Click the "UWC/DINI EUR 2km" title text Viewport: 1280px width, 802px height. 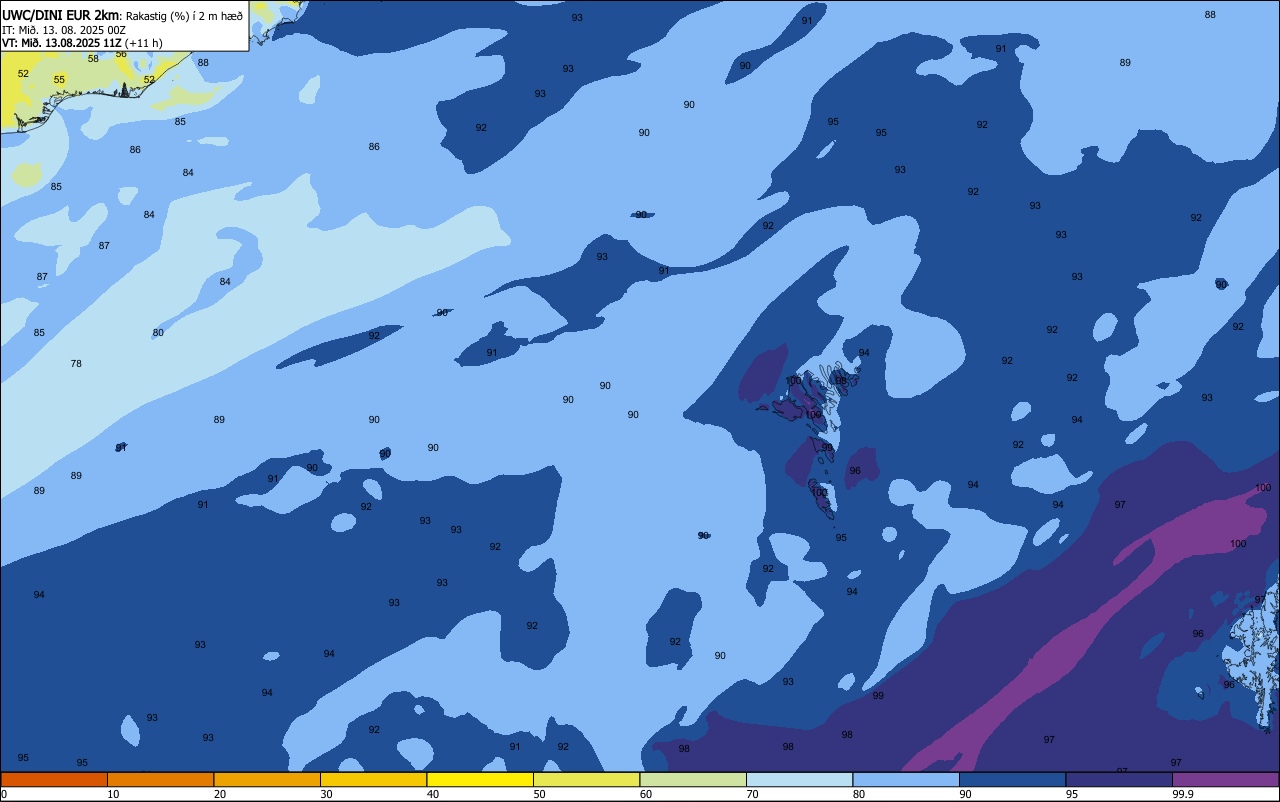(61, 14)
